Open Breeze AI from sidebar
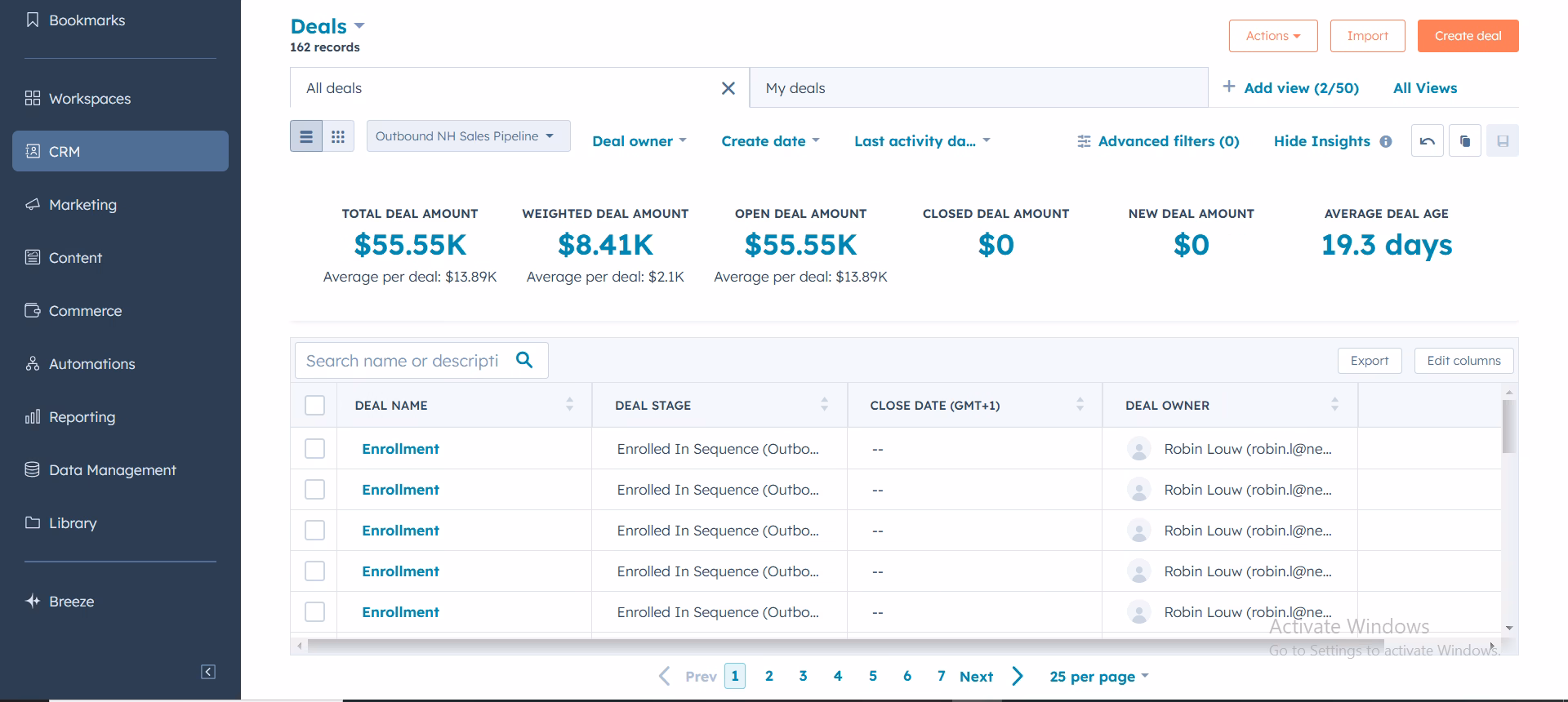The width and height of the screenshot is (1568, 702). 72,602
